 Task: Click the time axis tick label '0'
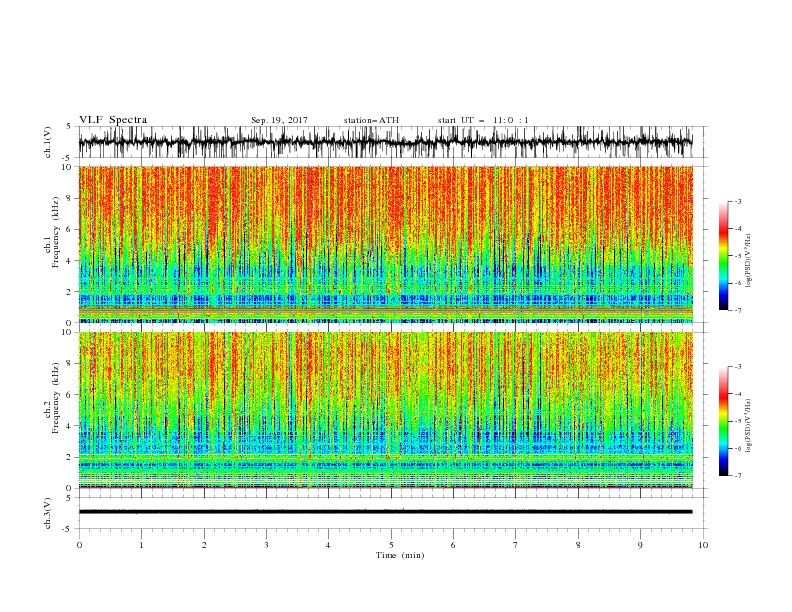pyautogui.click(x=79, y=545)
